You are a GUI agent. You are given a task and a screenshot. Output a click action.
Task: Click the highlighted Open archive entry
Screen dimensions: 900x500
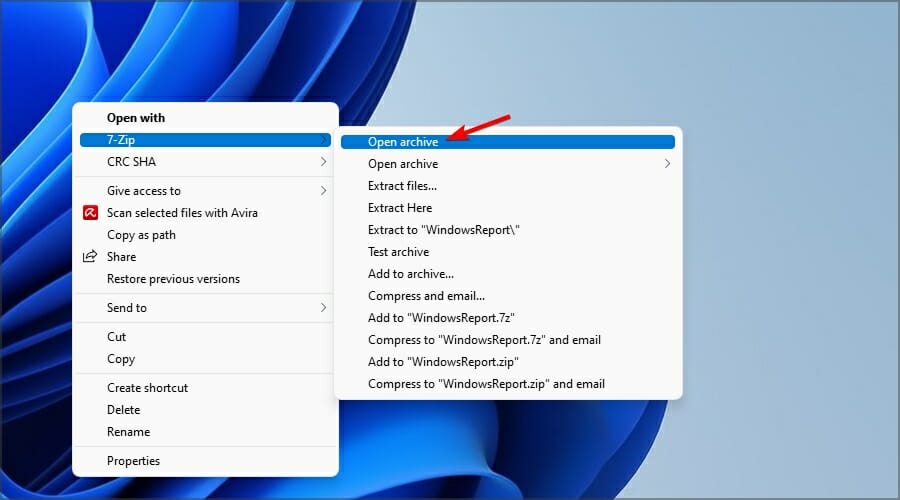(508, 142)
